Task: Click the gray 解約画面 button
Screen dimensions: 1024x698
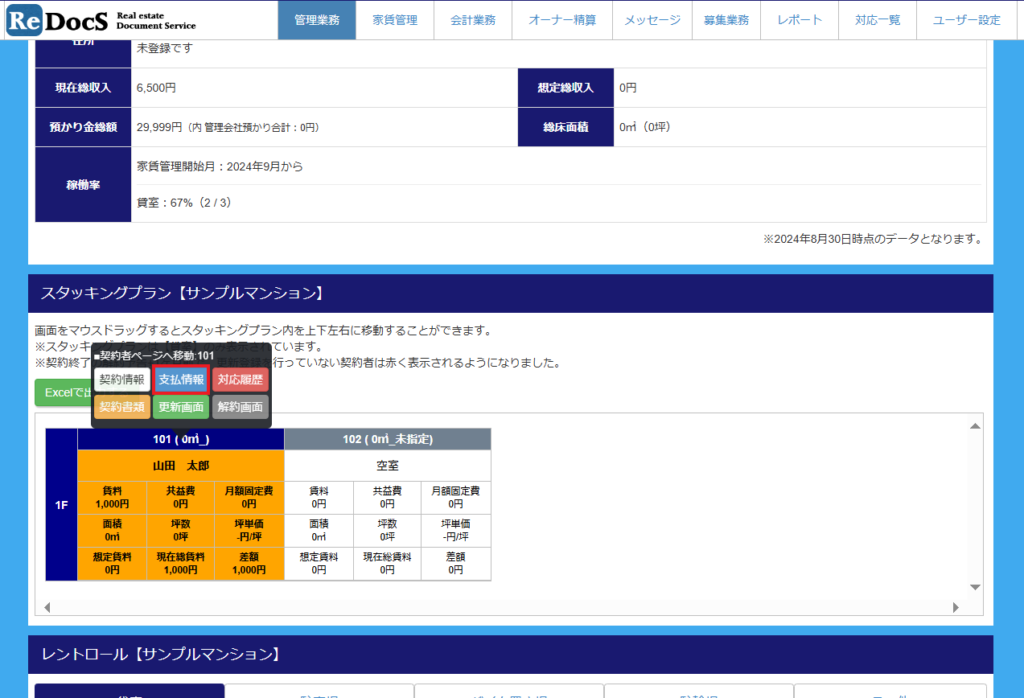Action: (x=240, y=407)
